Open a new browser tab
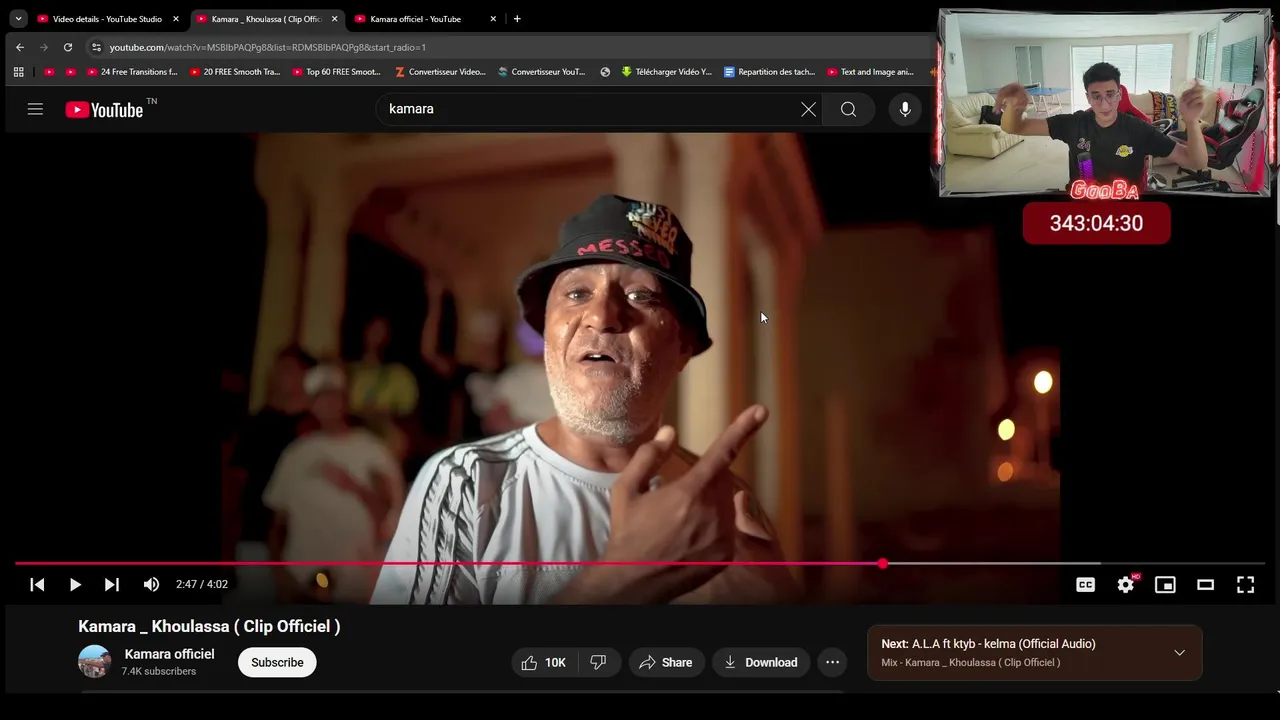The height and width of the screenshot is (720, 1280). pos(517,19)
